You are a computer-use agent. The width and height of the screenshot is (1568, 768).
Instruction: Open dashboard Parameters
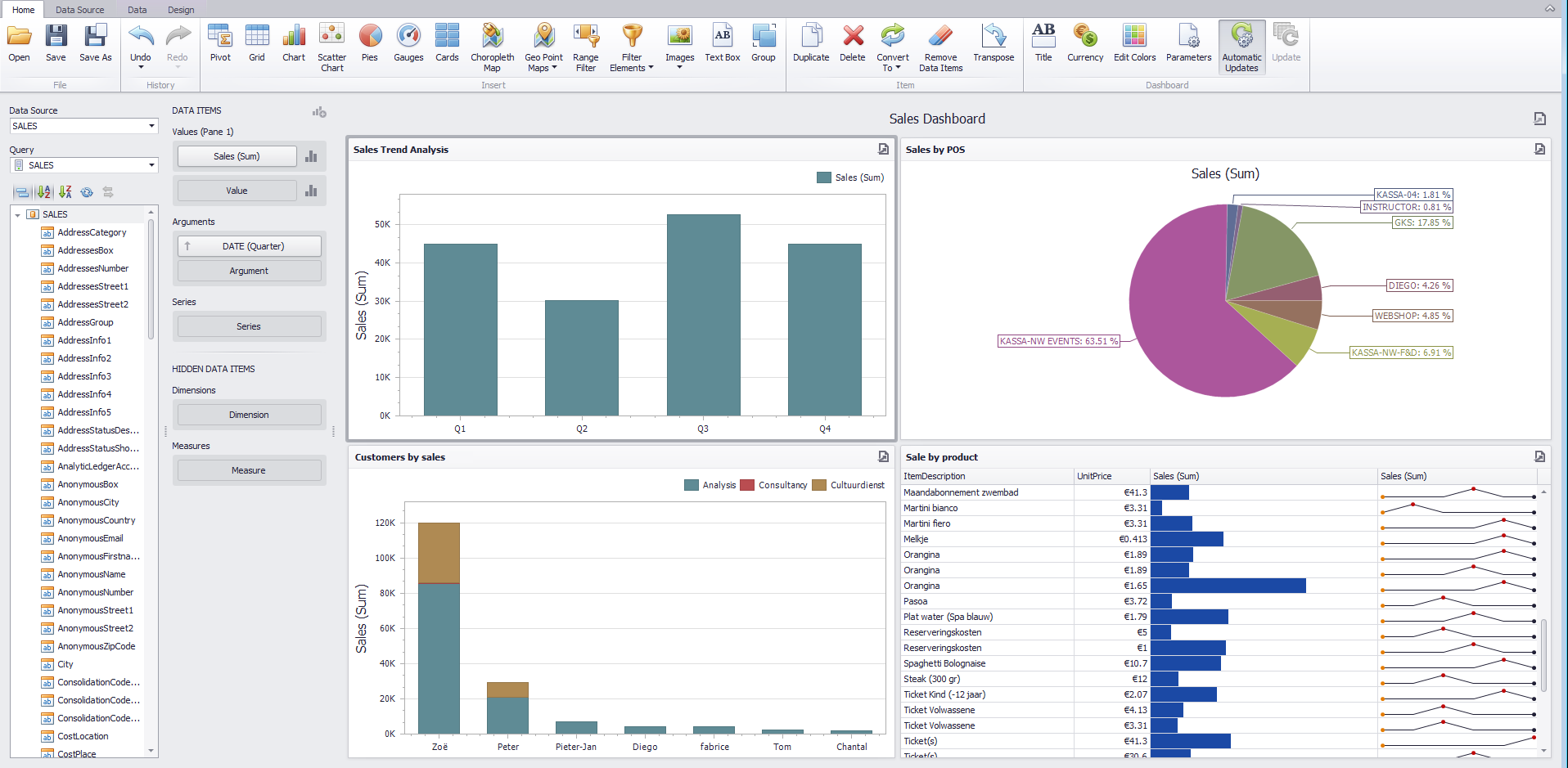coord(1188,43)
